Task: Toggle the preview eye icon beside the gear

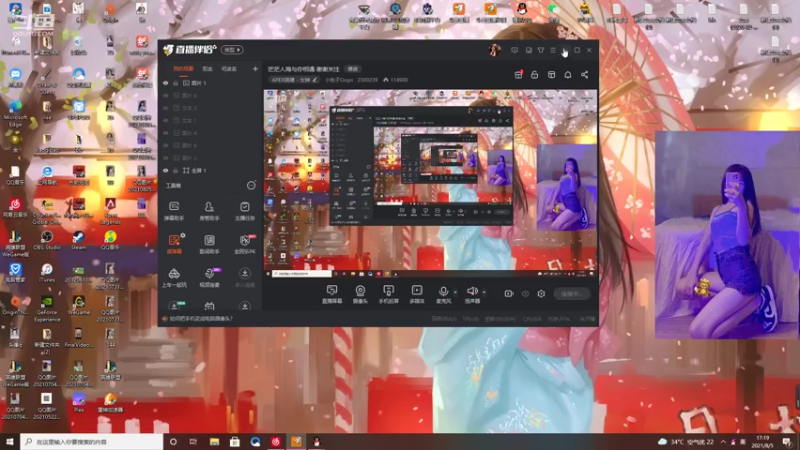Action: (x=525, y=294)
